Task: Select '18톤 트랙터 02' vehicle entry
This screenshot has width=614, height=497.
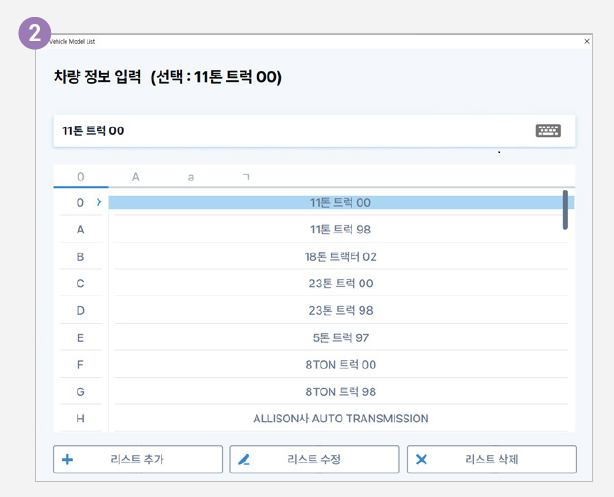Action: [x=340, y=256]
